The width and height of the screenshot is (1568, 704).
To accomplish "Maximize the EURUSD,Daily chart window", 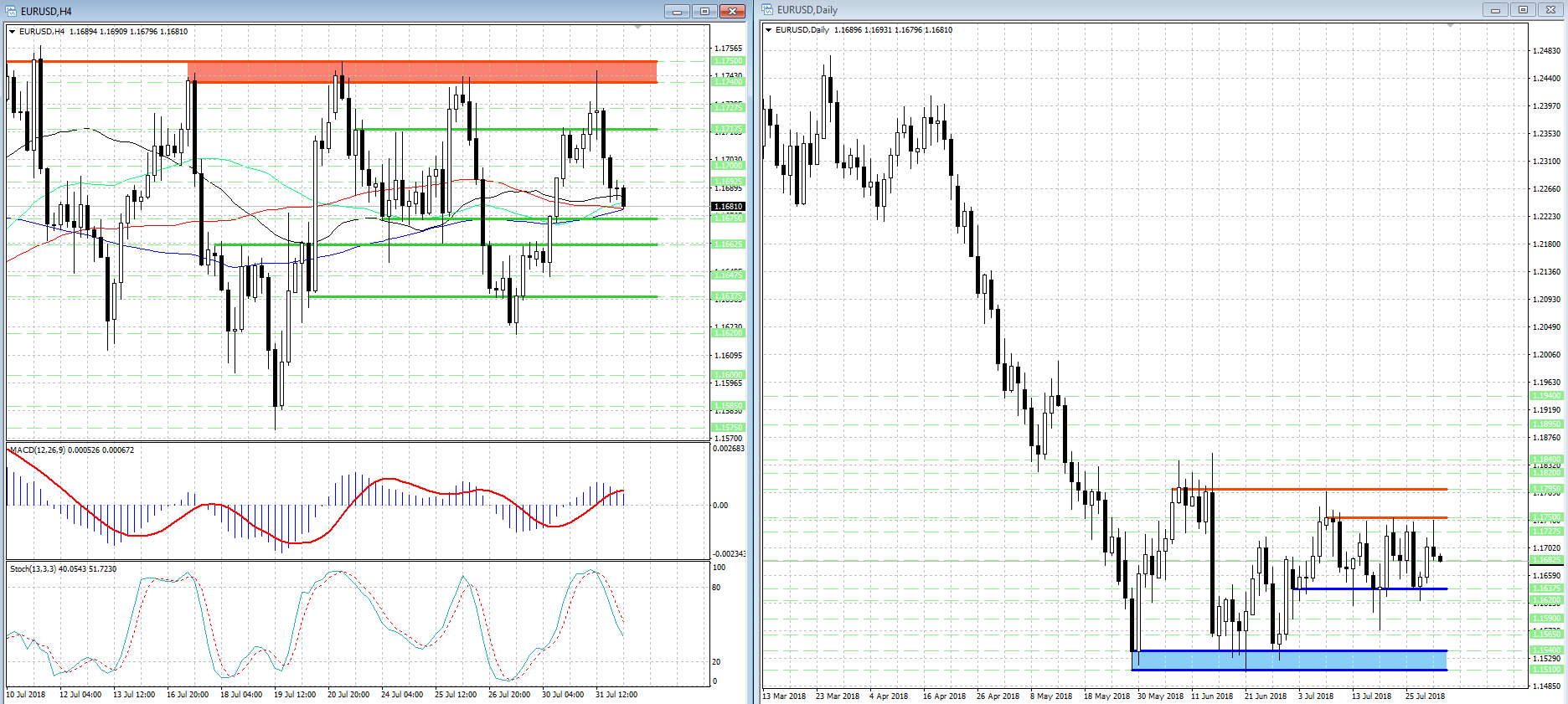I will click(x=1523, y=9).
